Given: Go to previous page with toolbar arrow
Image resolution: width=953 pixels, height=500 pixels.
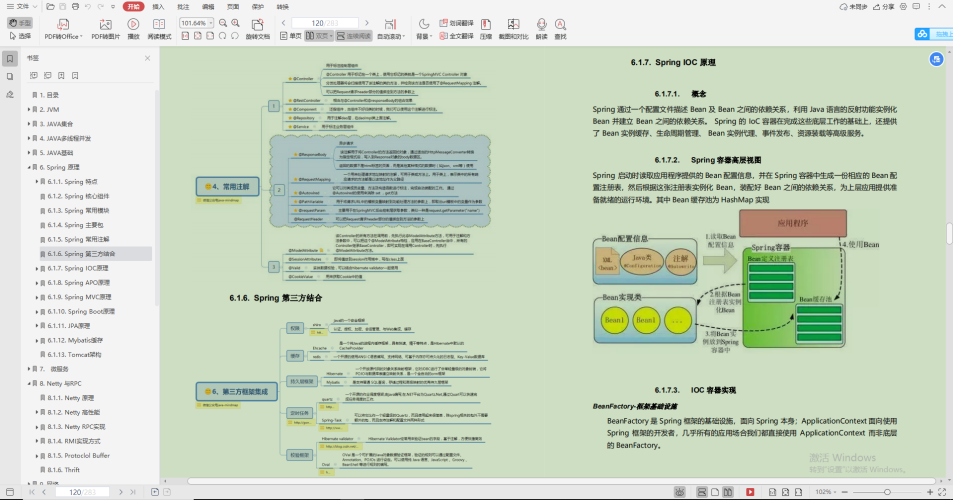Looking at the screenshot, I should tap(284, 23).
